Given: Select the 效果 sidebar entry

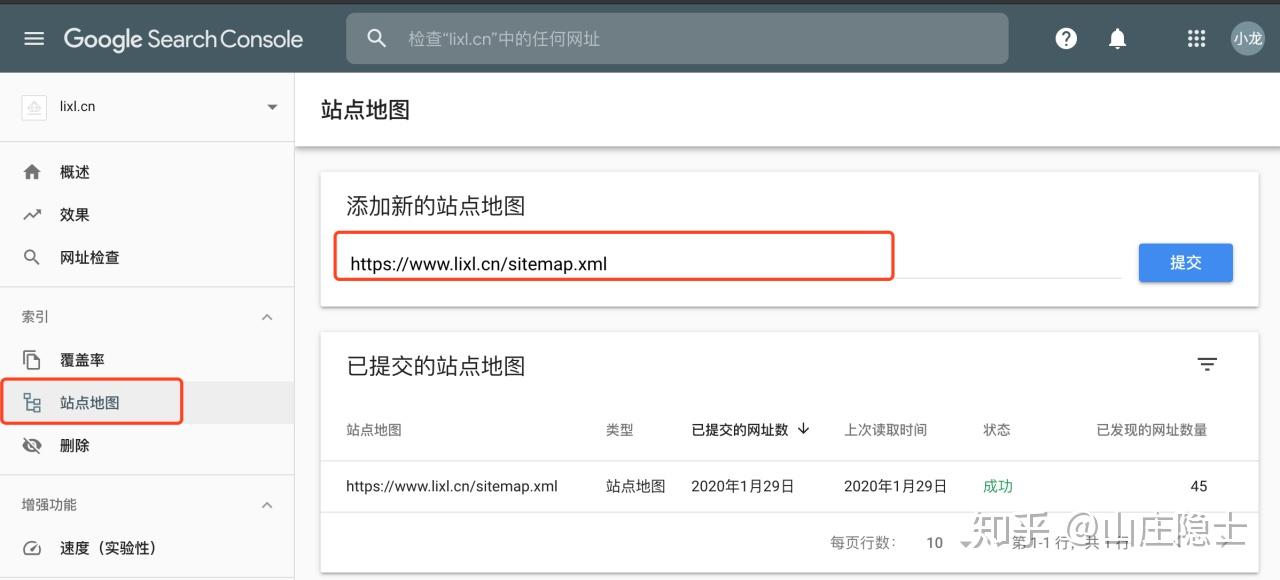Looking at the screenshot, I should [x=74, y=214].
